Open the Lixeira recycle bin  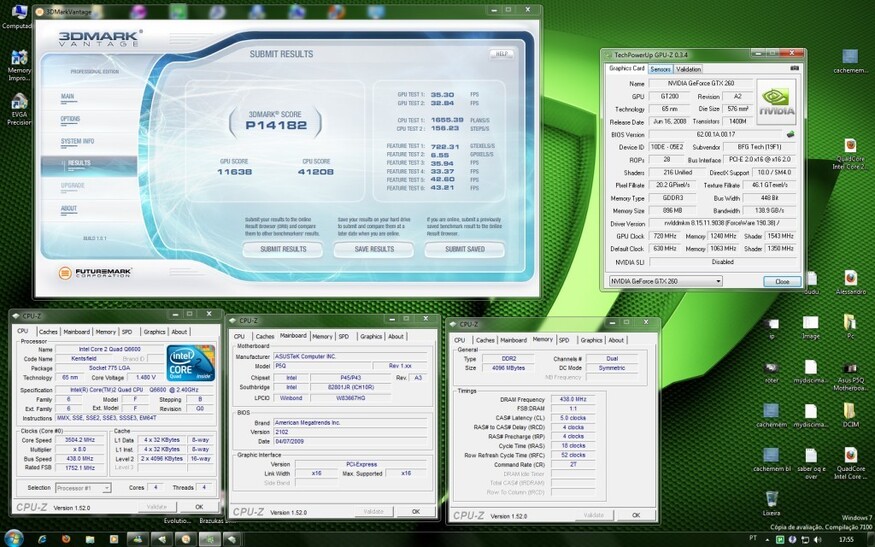point(772,502)
